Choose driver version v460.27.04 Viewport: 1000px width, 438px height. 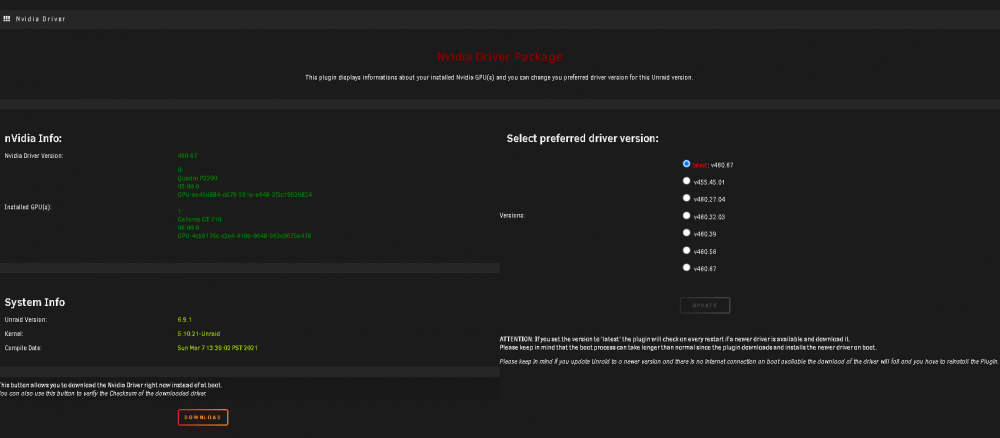coord(687,198)
